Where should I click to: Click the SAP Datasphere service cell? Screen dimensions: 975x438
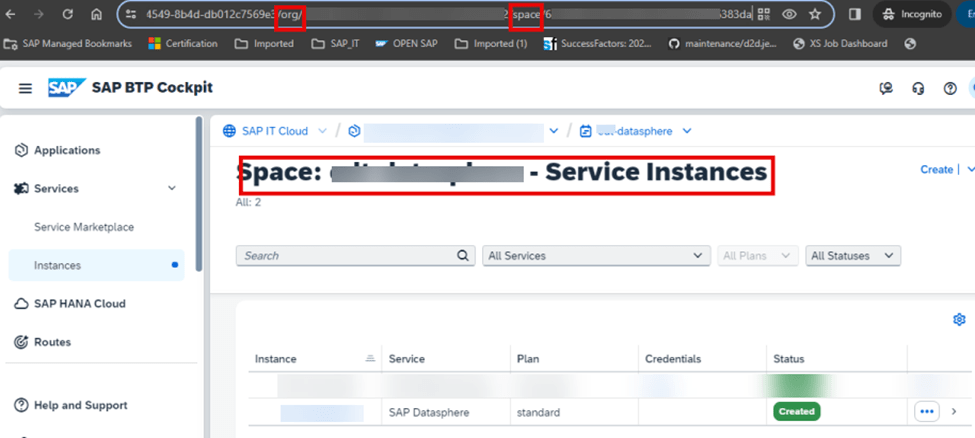coord(429,412)
